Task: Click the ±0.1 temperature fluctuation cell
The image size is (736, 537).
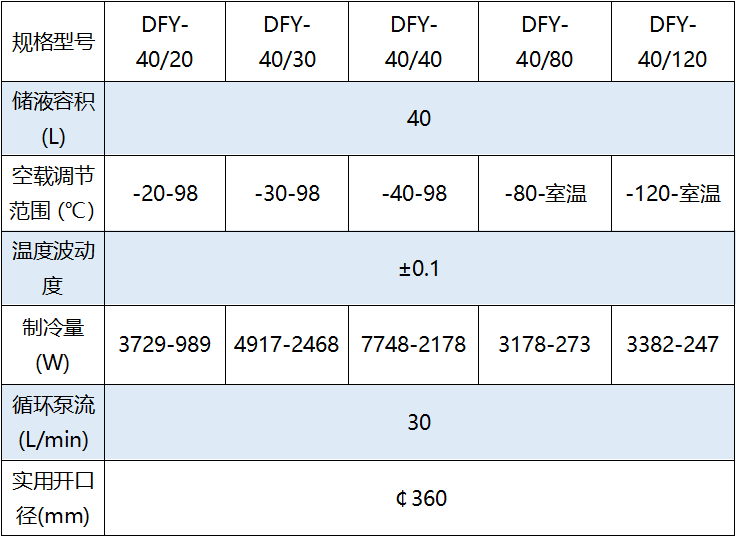Action: [419, 269]
